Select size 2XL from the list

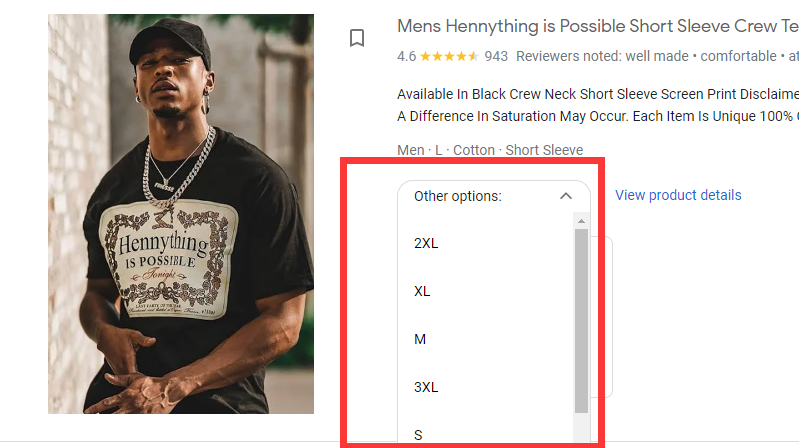click(x=426, y=243)
